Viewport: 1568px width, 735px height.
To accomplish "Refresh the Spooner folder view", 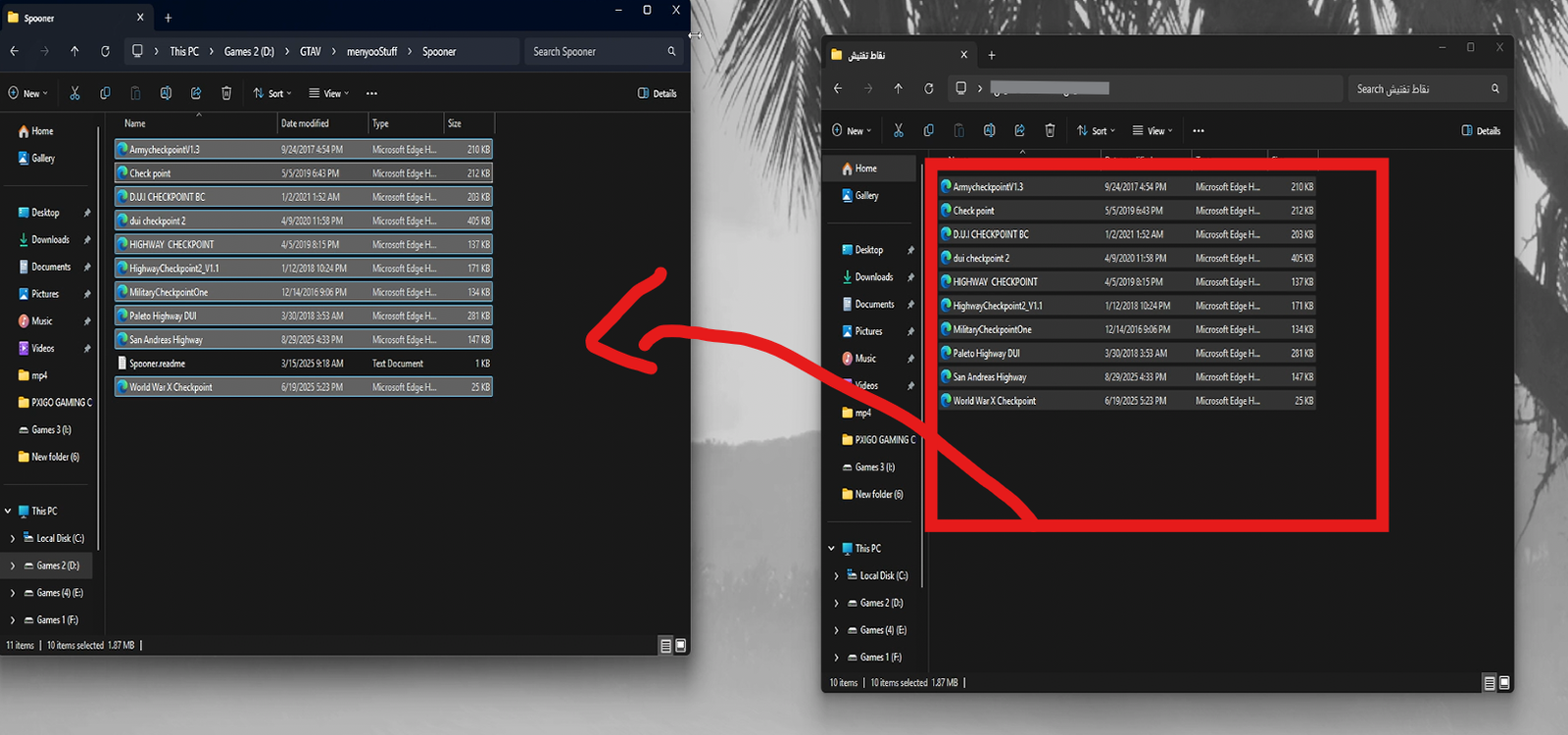I will [x=105, y=51].
